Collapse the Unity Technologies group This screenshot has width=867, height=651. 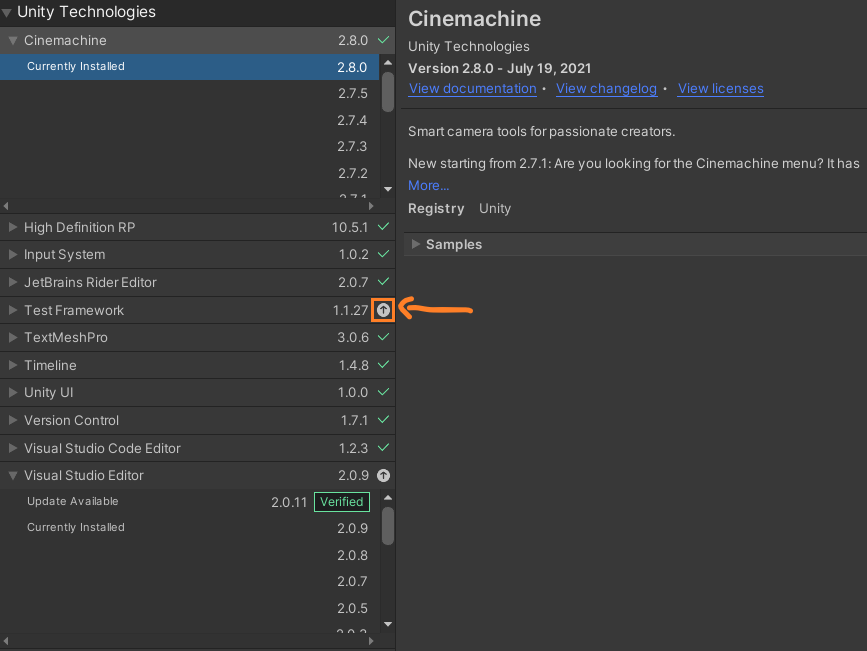8,13
